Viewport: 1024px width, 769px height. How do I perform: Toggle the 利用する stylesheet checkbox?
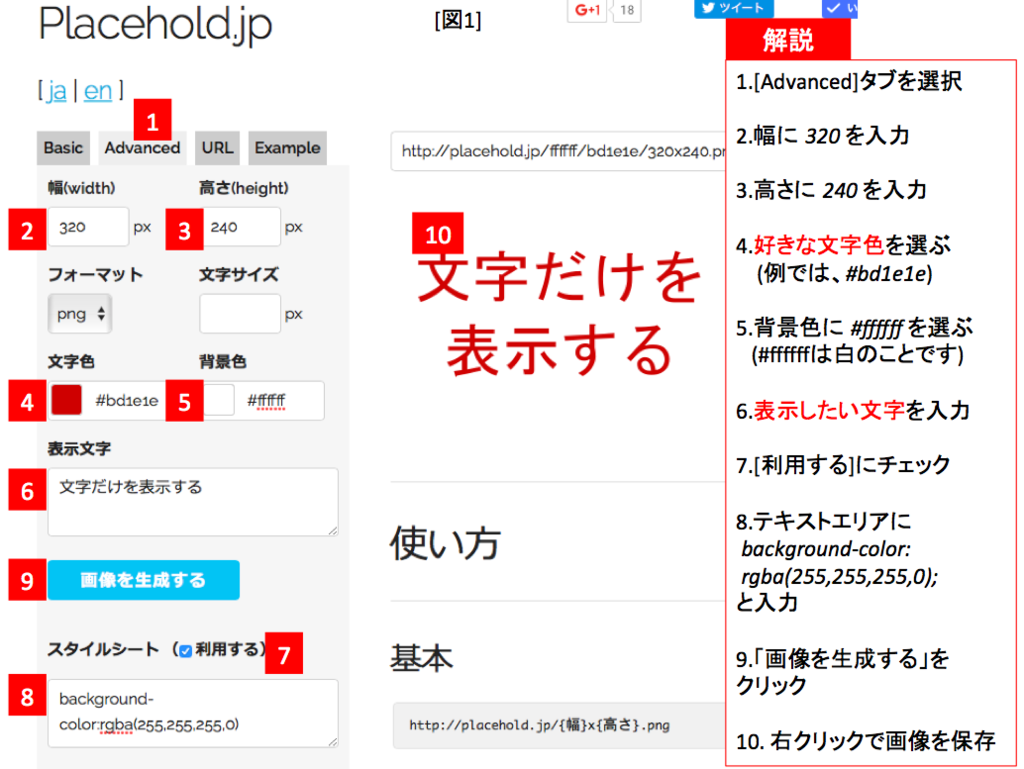185,650
